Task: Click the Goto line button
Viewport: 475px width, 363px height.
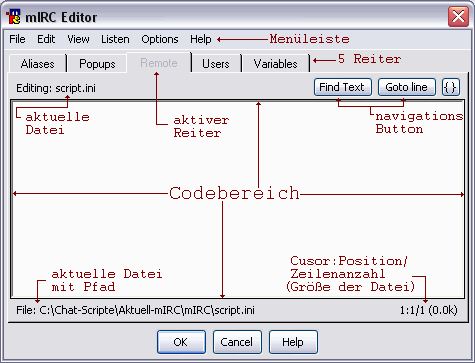Action: [406, 87]
